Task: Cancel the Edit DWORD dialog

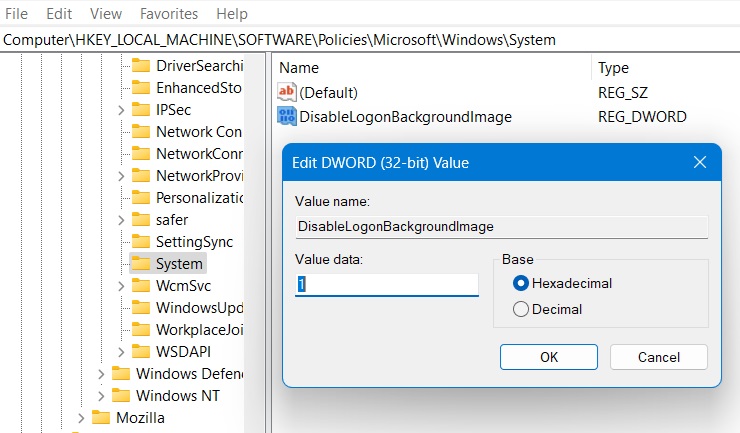Action: (659, 357)
